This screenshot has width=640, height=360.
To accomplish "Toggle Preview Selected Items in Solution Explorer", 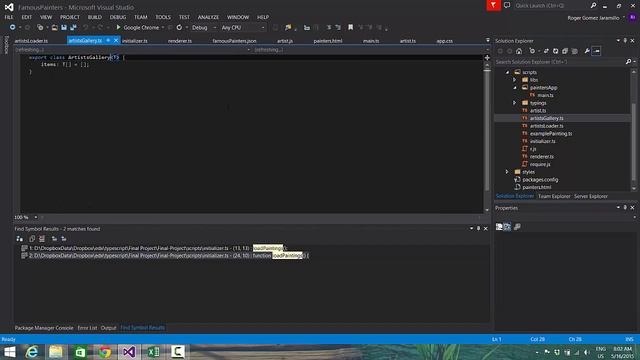I will coord(596,51).
